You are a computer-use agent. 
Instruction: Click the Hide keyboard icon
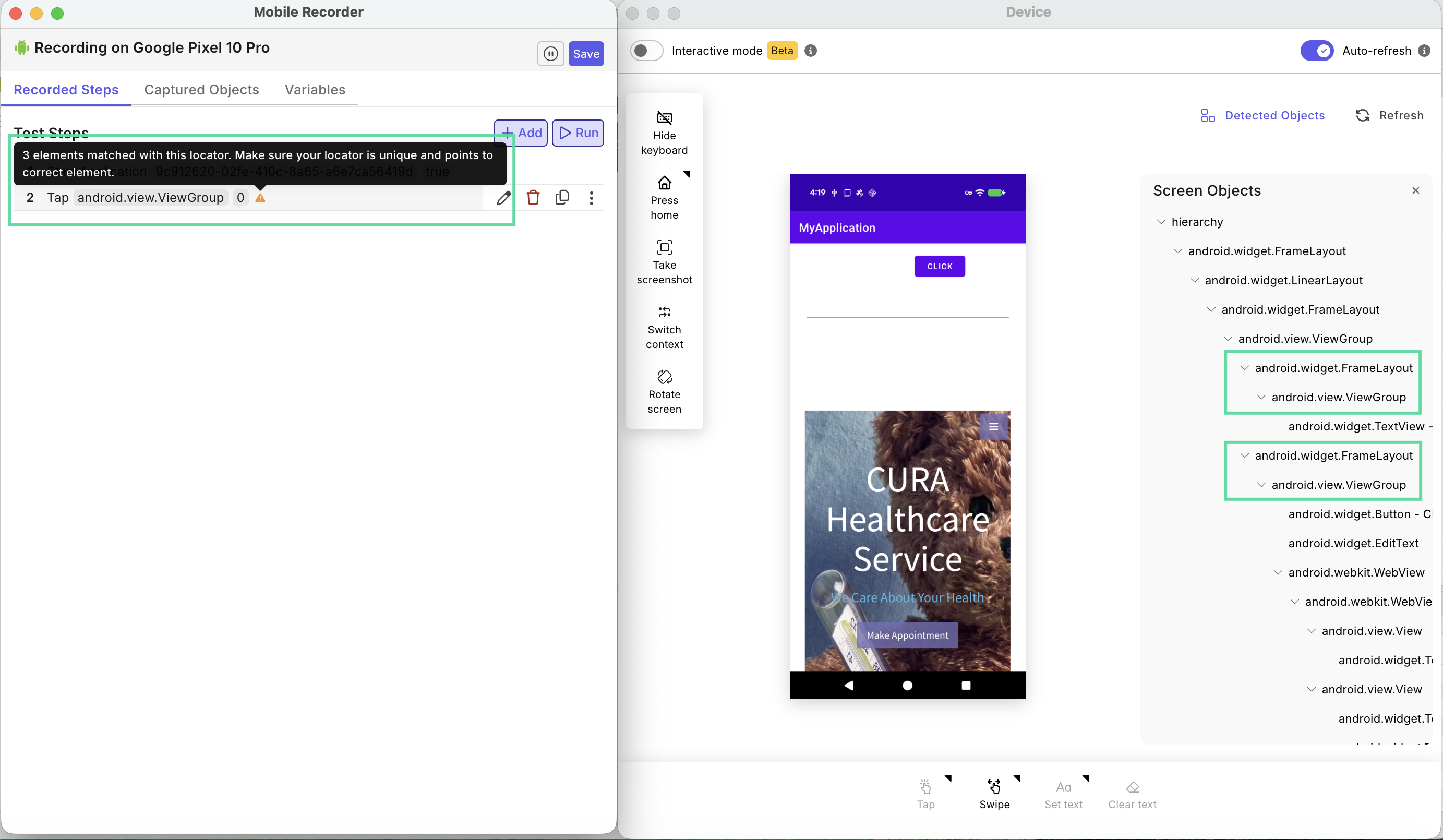coord(664,118)
